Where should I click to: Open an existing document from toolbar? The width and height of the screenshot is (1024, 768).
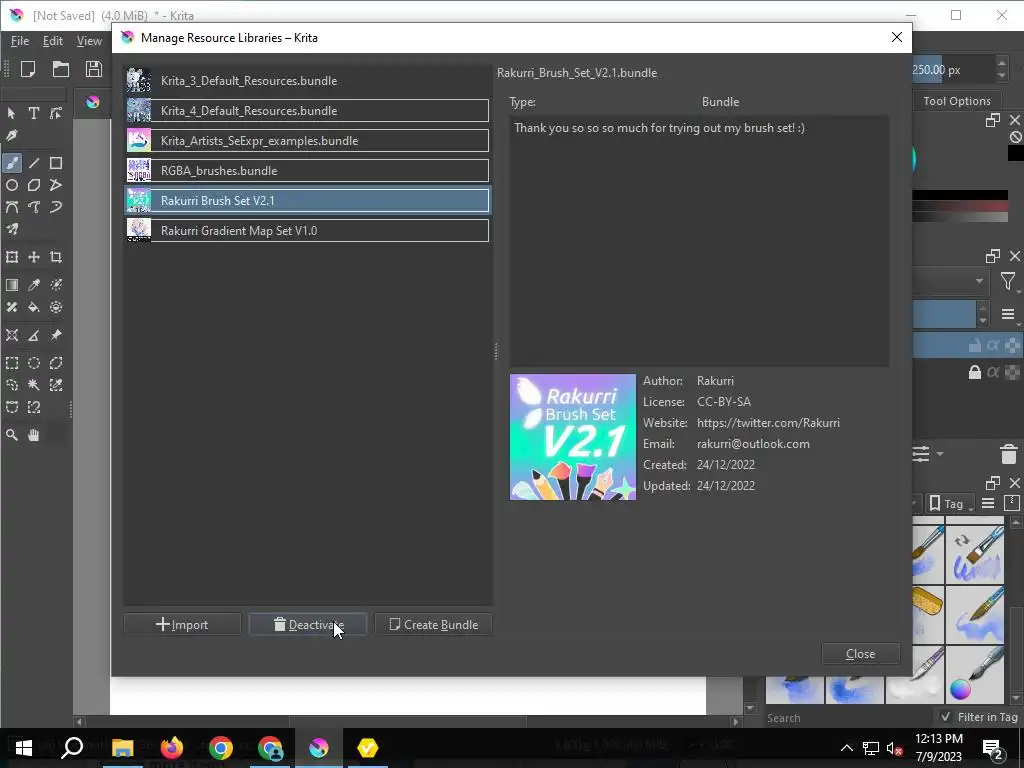pyautogui.click(x=61, y=69)
